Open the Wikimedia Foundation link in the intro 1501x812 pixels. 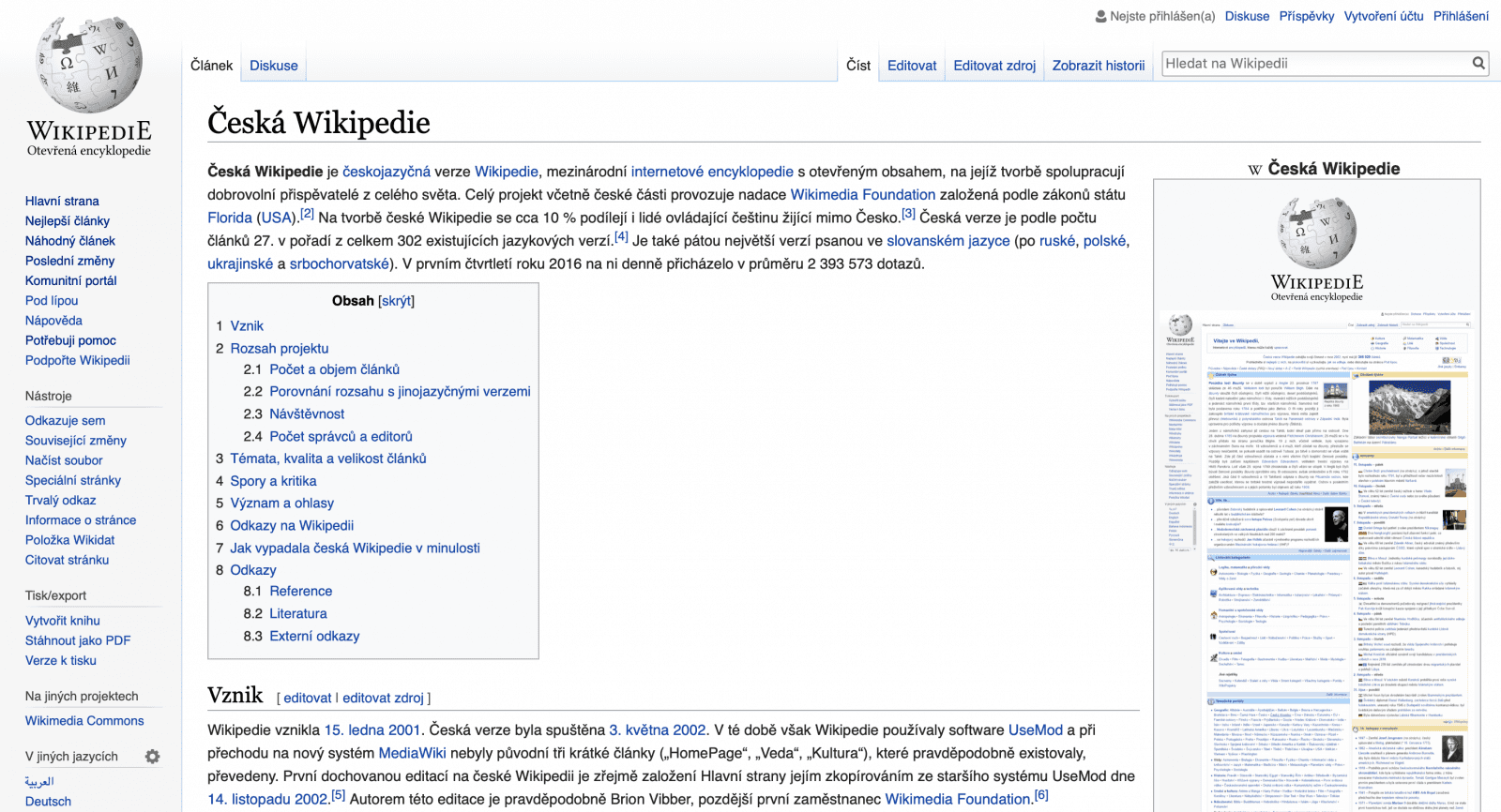click(863, 194)
